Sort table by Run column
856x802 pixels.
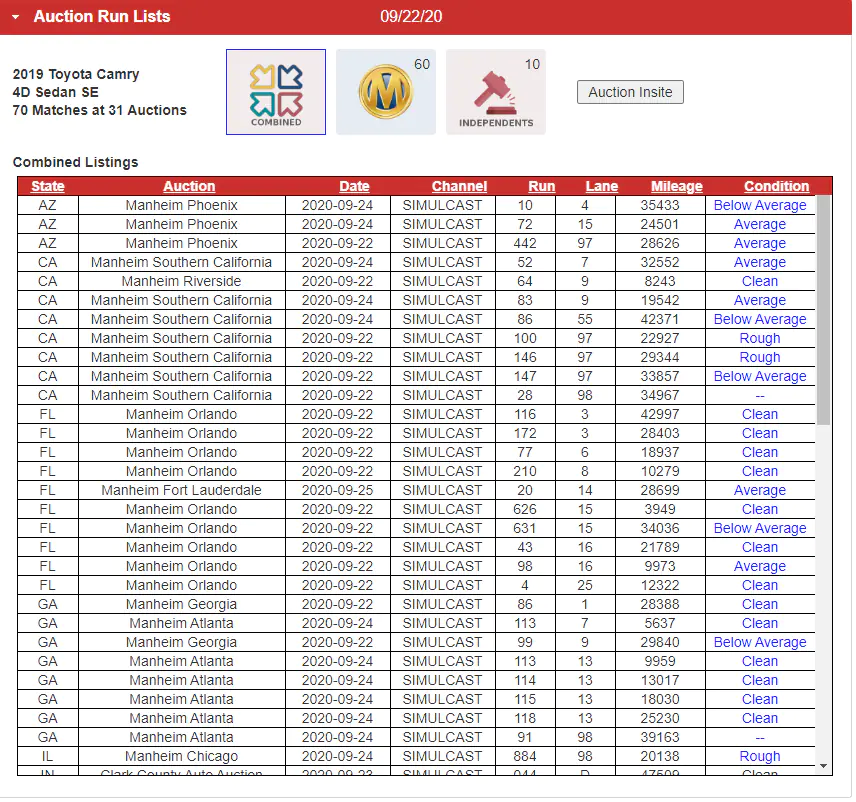point(543,187)
